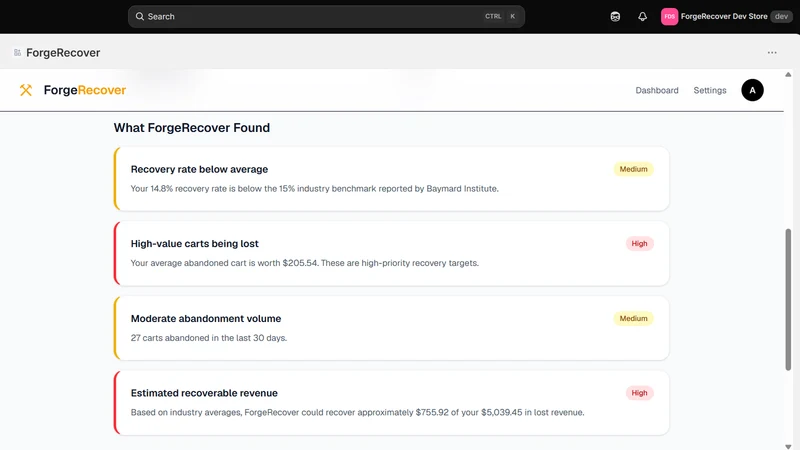Viewport: 800px width, 450px height.
Task: Click the pink FDS store avatar
Action: point(669,16)
